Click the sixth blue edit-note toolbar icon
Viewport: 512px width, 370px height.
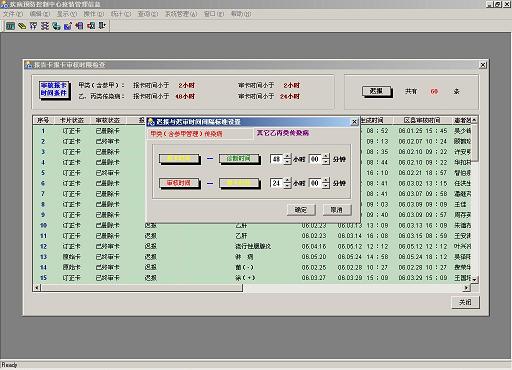click(68, 26)
